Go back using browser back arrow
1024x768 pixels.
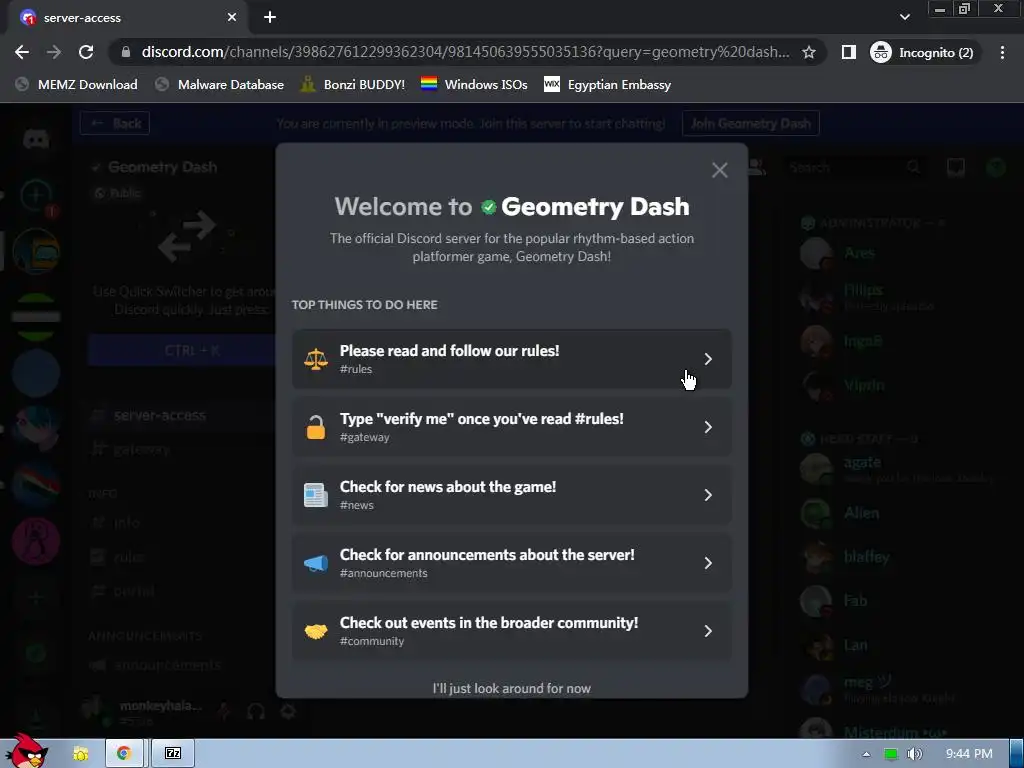pos(22,52)
